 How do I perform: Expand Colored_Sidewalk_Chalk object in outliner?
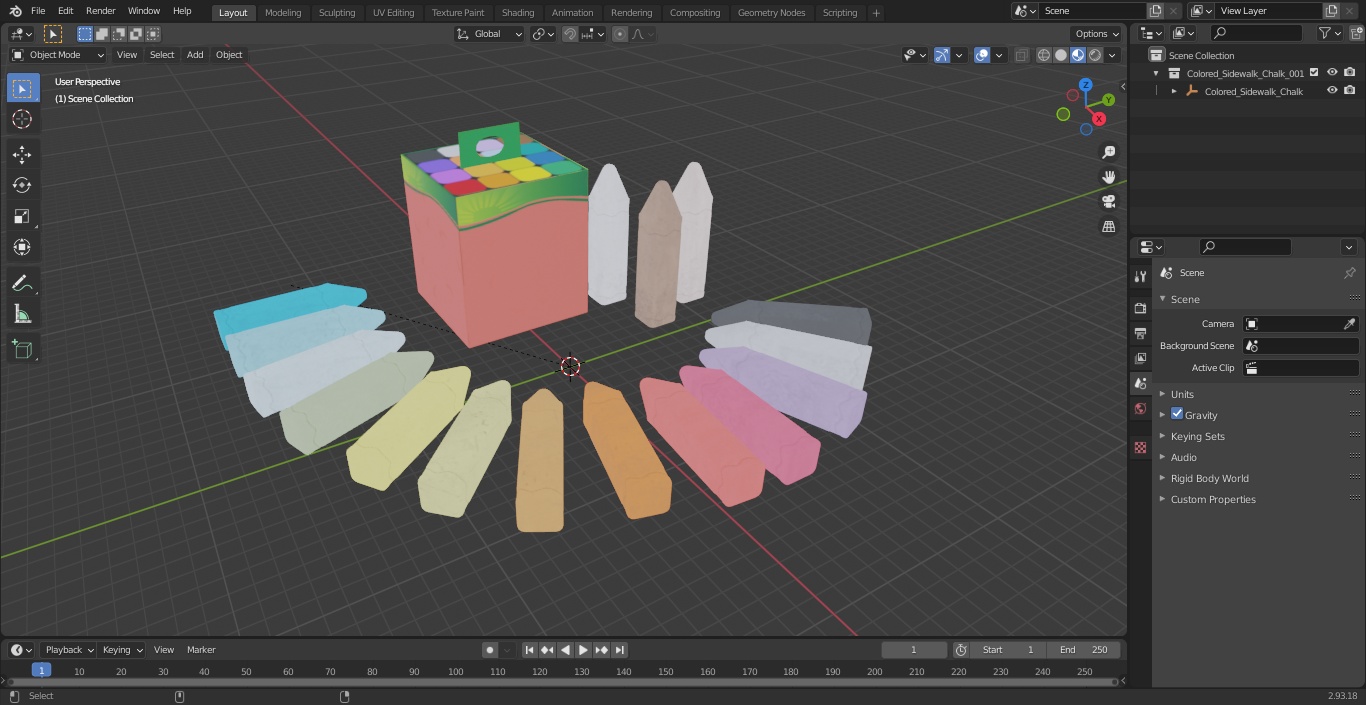point(1174,91)
